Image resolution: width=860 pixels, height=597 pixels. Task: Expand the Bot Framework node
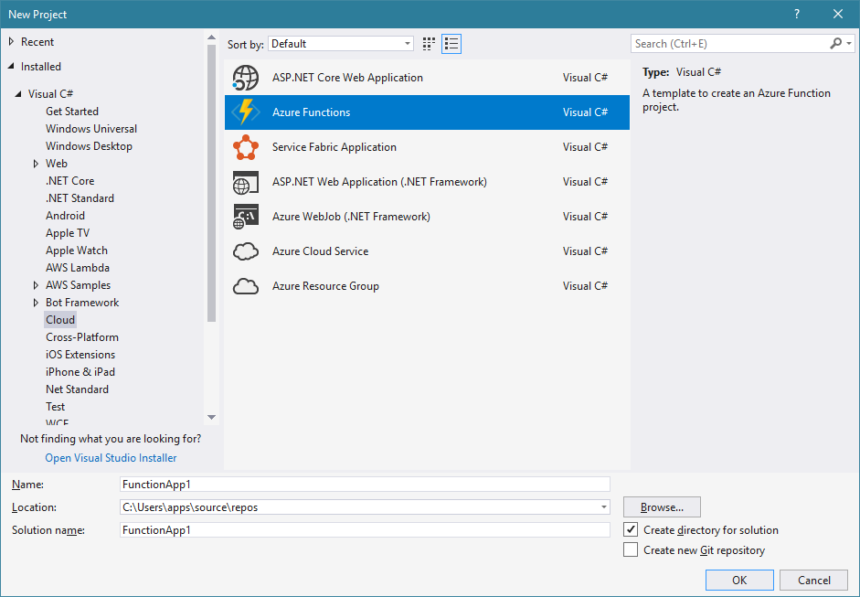click(x=36, y=302)
